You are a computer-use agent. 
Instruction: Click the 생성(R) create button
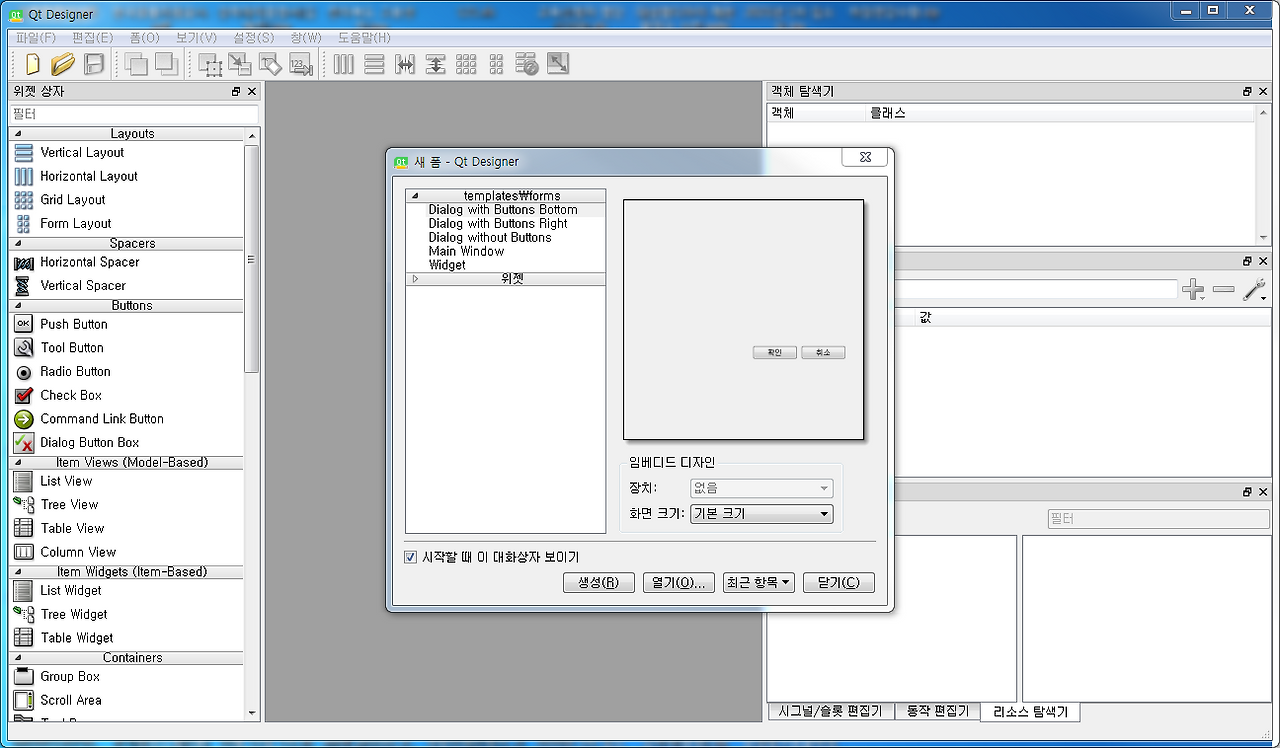click(x=598, y=582)
